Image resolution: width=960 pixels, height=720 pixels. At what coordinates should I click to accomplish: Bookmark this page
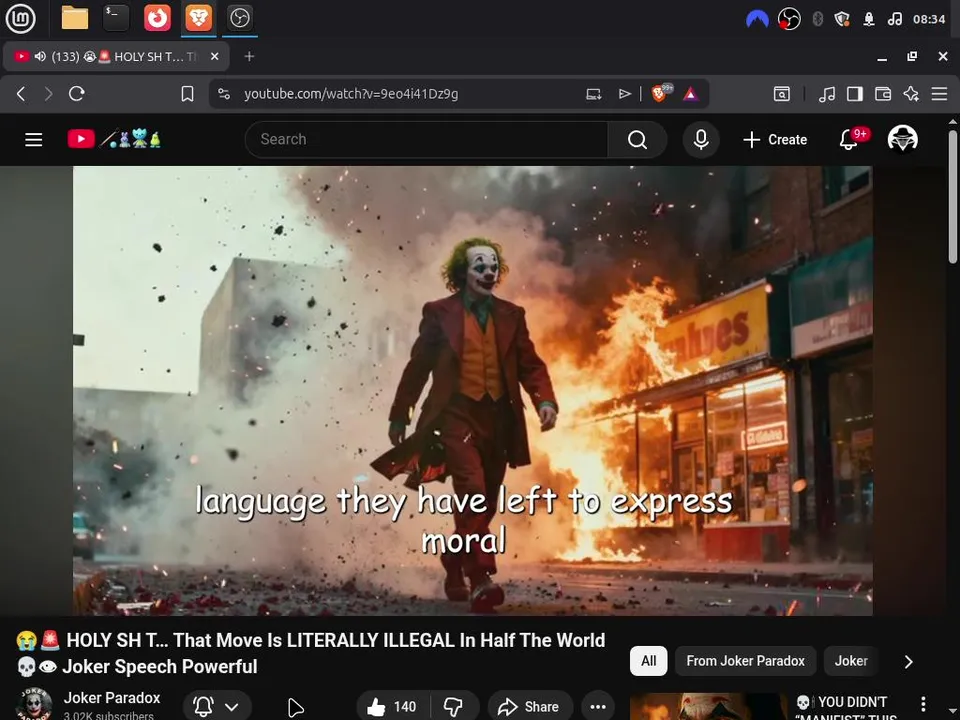coord(187,94)
